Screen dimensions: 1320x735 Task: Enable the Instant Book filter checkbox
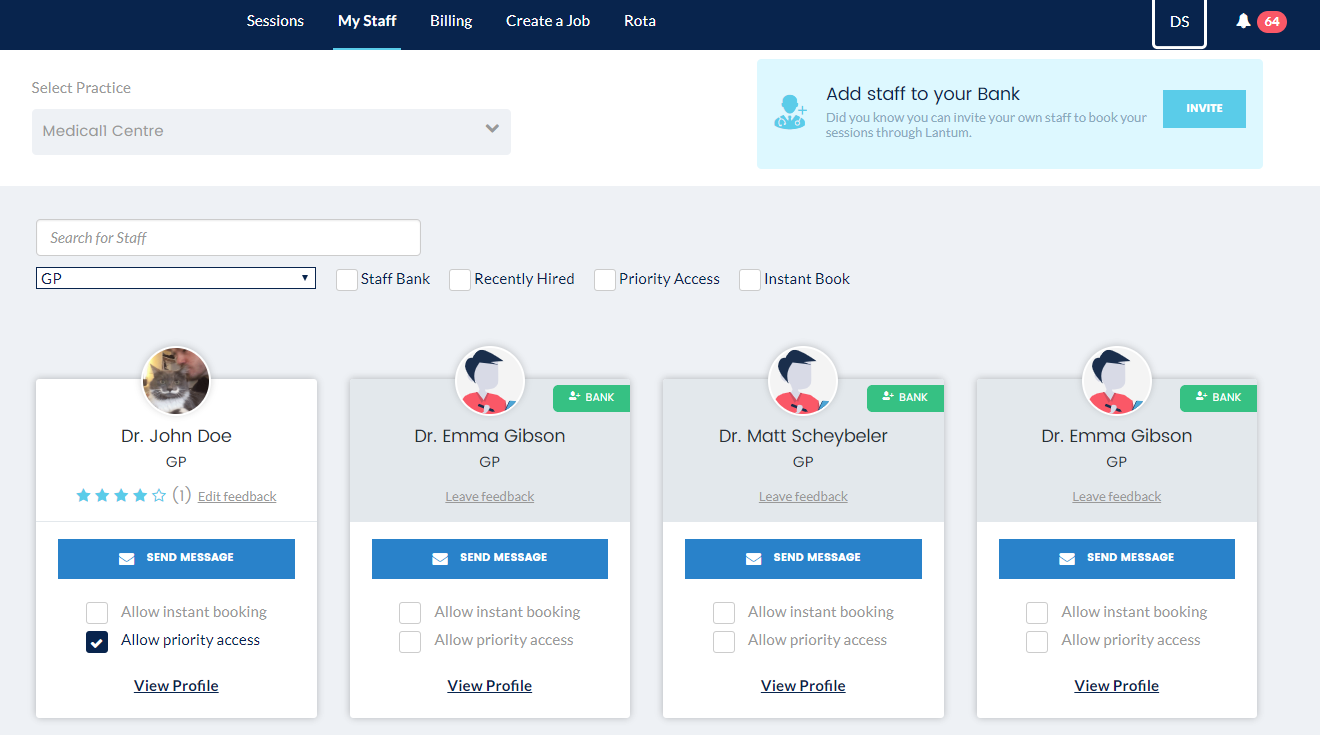click(x=750, y=280)
